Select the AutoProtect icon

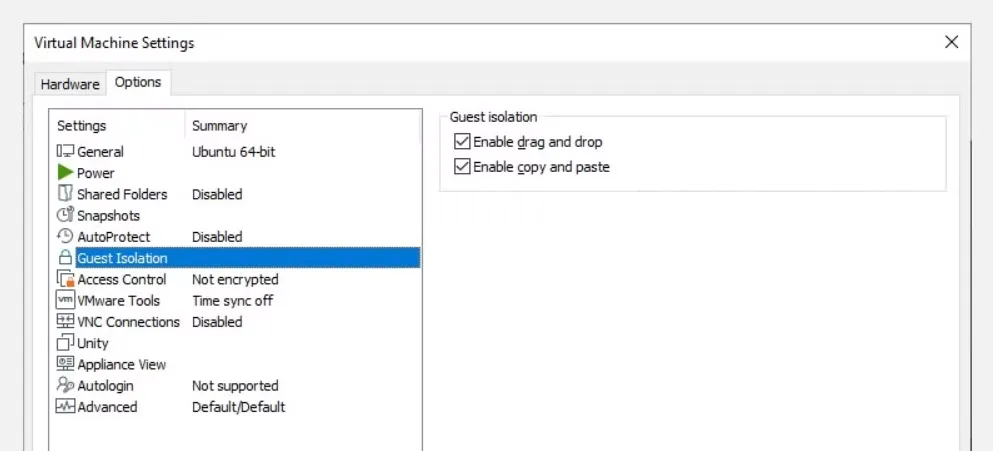(65, 236)
